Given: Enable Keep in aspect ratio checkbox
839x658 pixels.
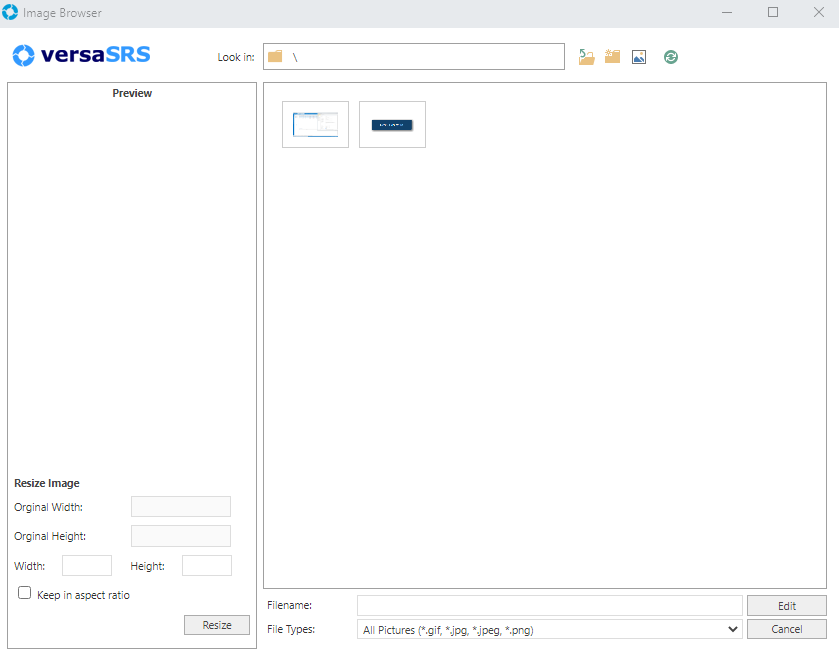Looking at the screenshot, I should (25, 593).
